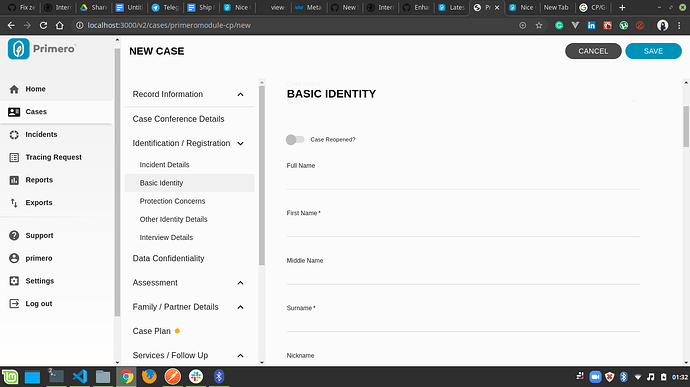Open the Support question mark icon
The image size is (690, 387).
(x=14, y=236)
